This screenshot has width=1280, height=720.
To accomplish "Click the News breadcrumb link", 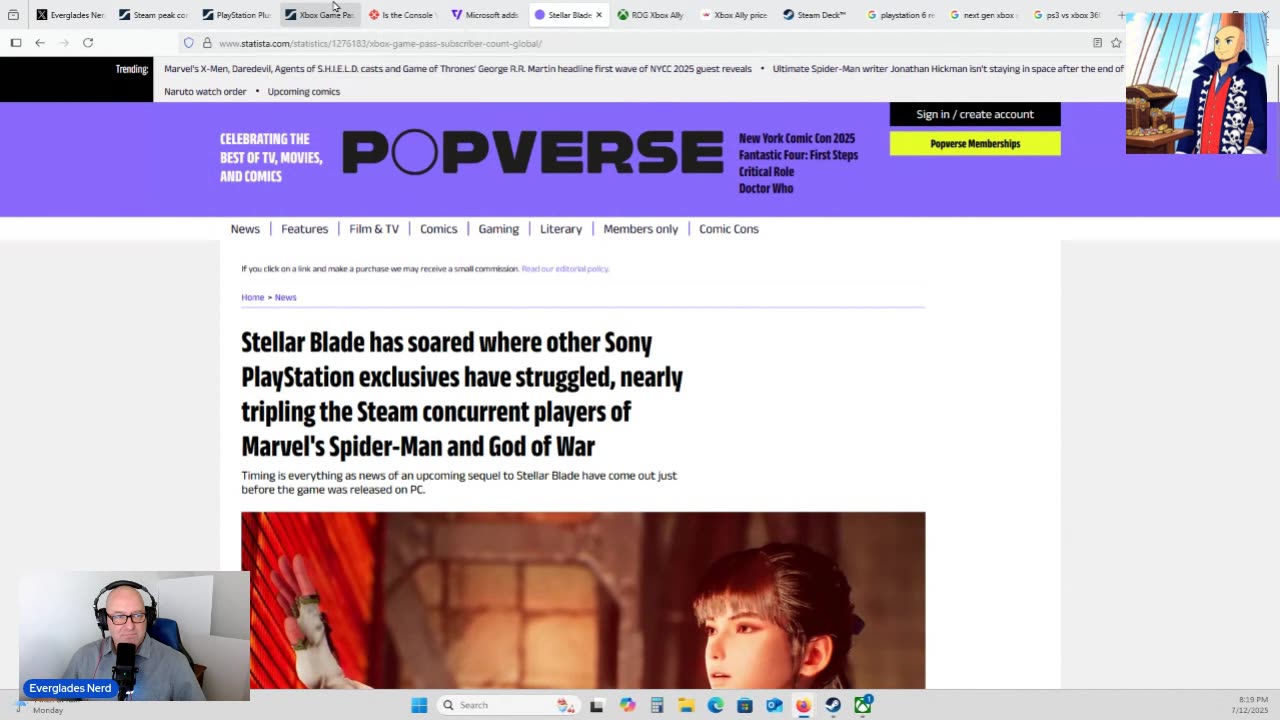I will click(x=285, y=297).
